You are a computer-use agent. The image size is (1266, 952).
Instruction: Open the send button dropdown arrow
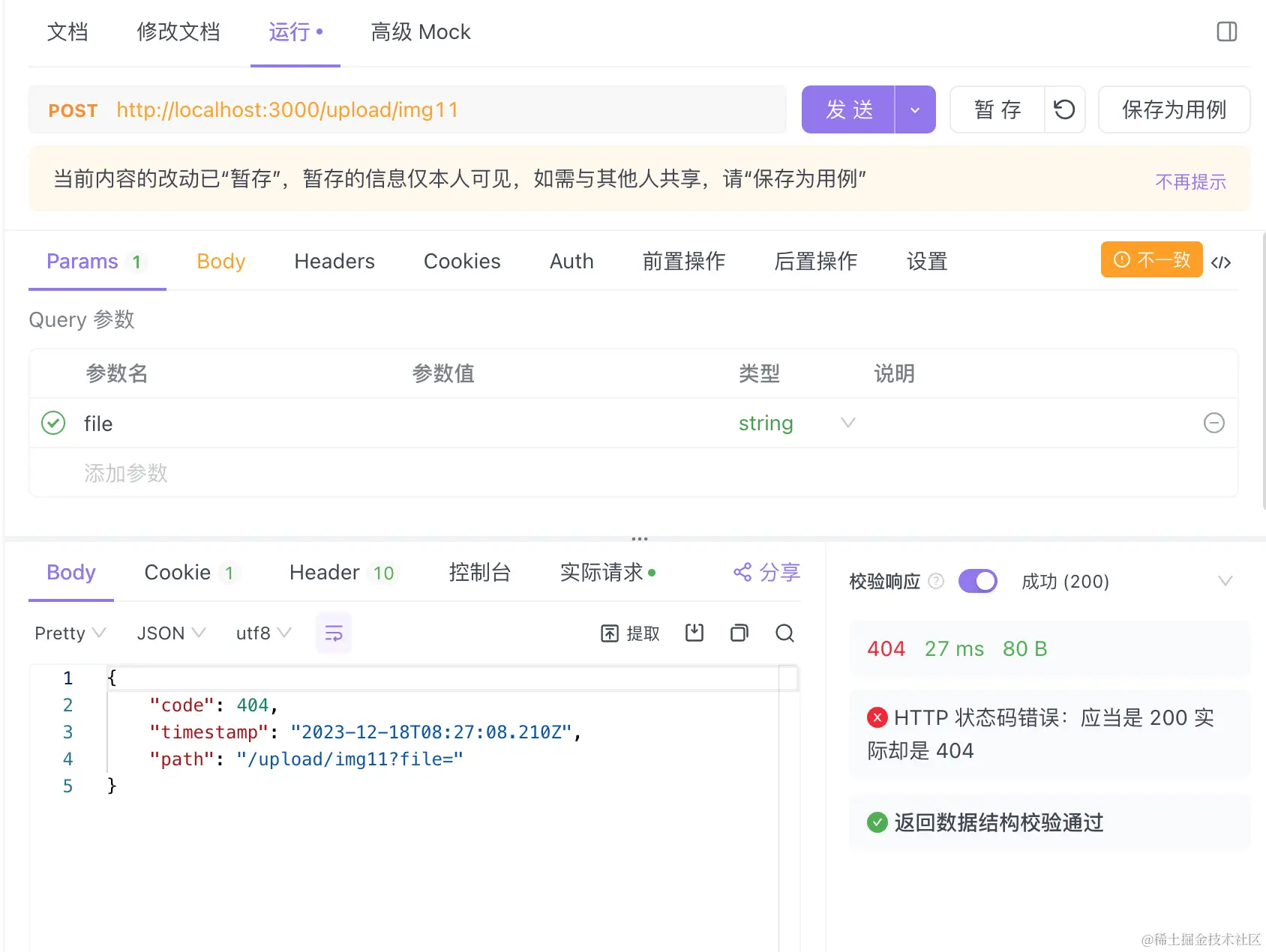pos(915,109)
